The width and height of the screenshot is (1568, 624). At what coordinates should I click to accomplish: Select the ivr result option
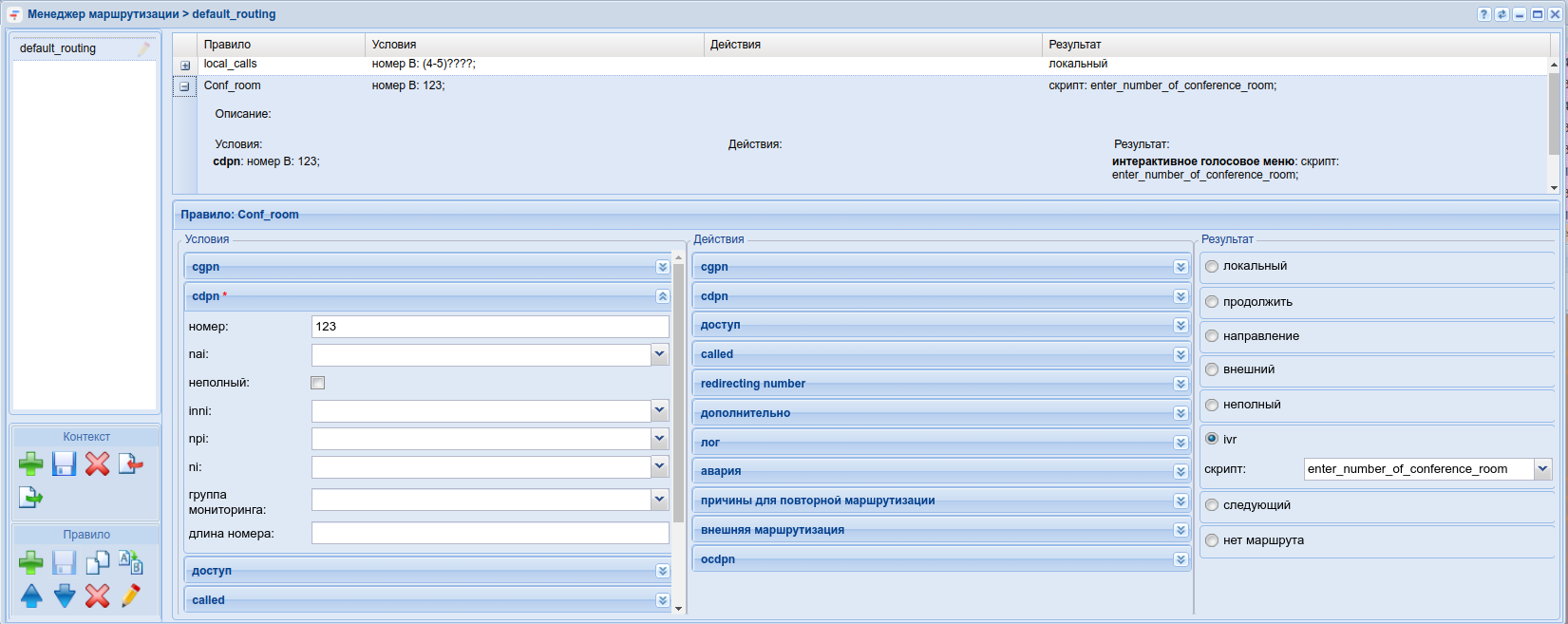(1212, 439)
